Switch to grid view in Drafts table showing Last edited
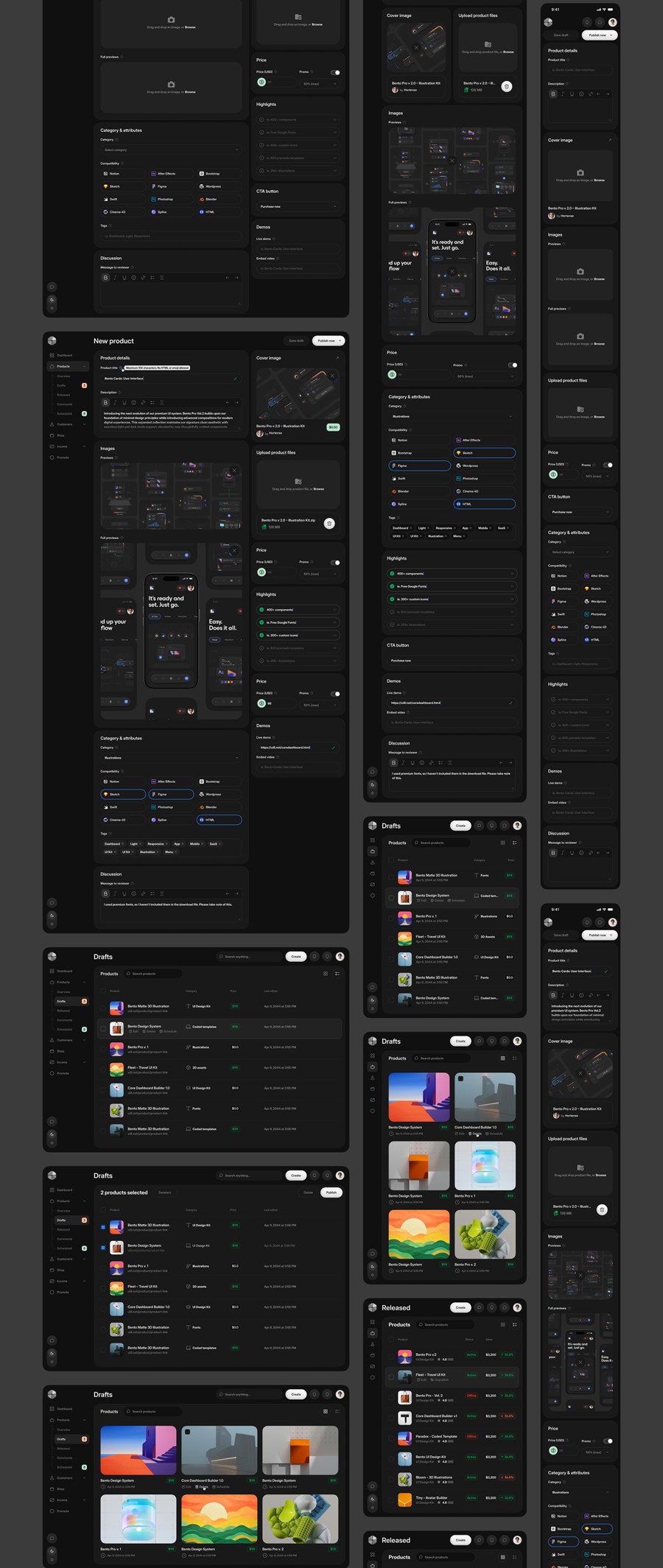Screen dimensions: 663x1568 (325, 974)
